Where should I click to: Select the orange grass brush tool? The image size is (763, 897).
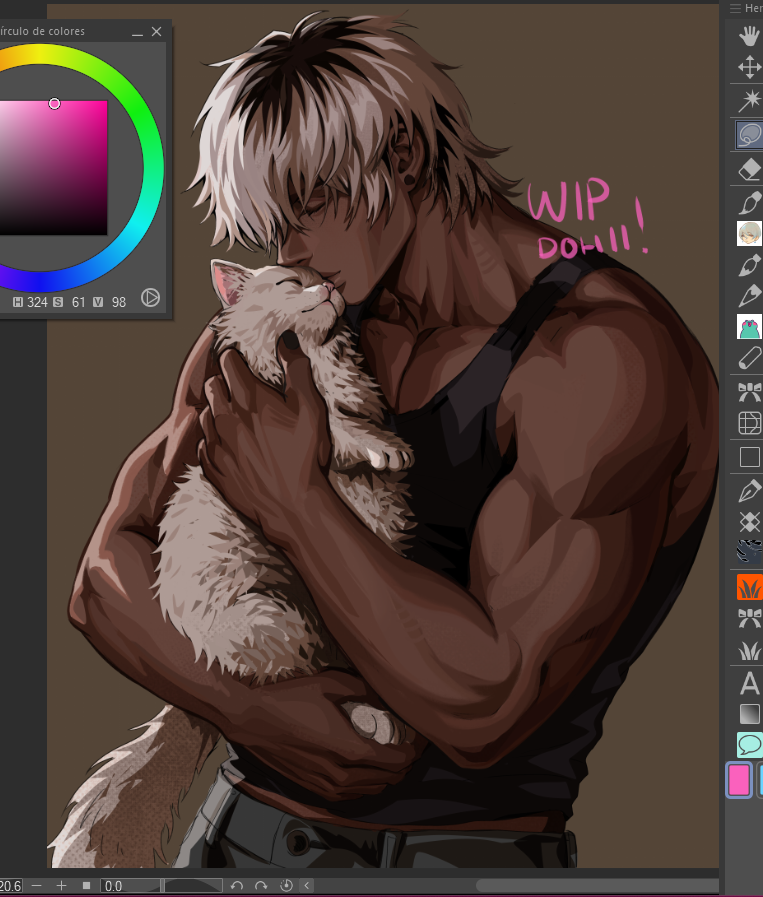point(749,587)
